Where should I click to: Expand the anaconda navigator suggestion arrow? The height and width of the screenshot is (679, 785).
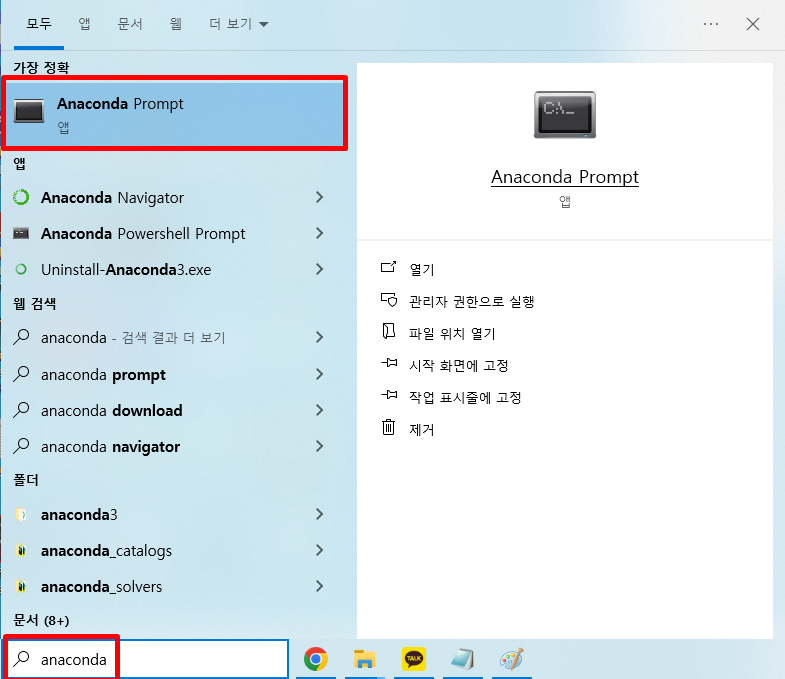click(319, 446)
